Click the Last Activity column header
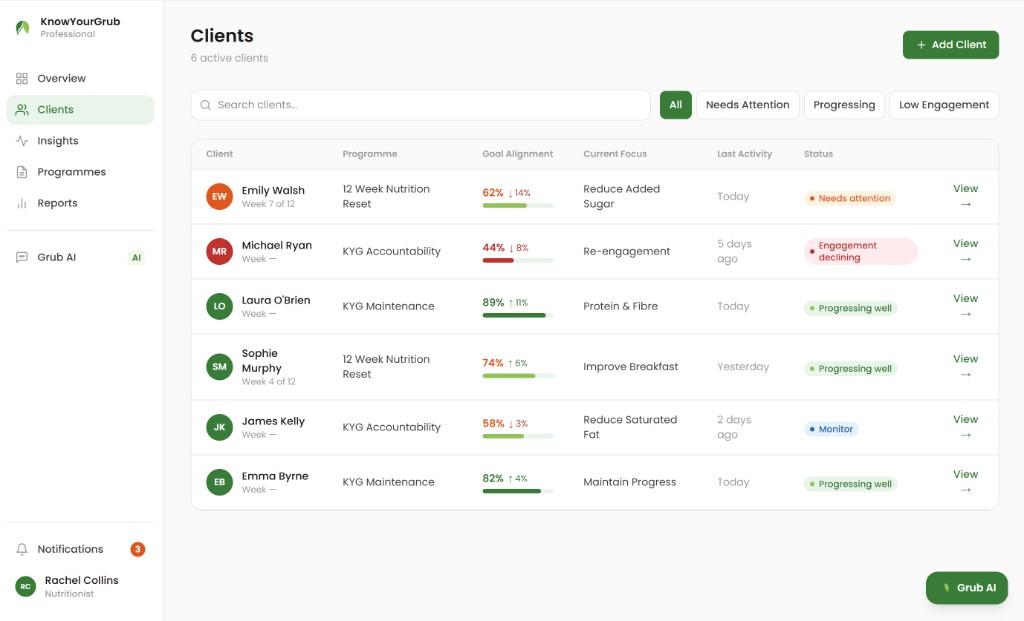Screen dimensions: 1024x621 pos(744,154)
